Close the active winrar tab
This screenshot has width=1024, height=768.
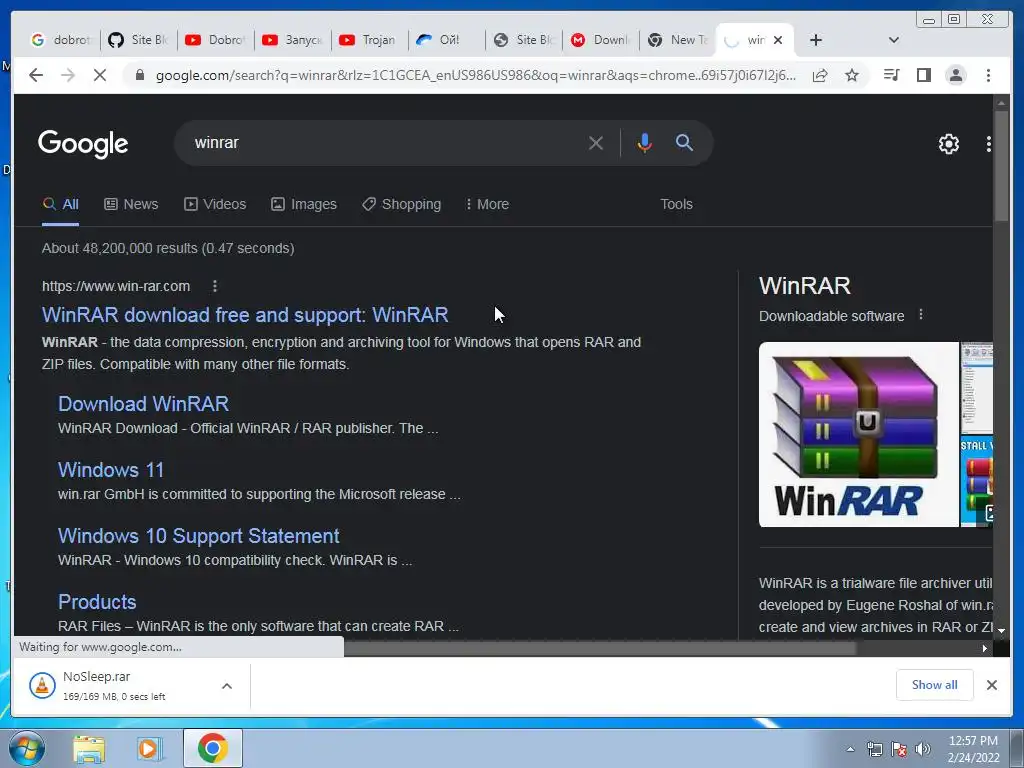pyautogui.click(x=778, y=40)
